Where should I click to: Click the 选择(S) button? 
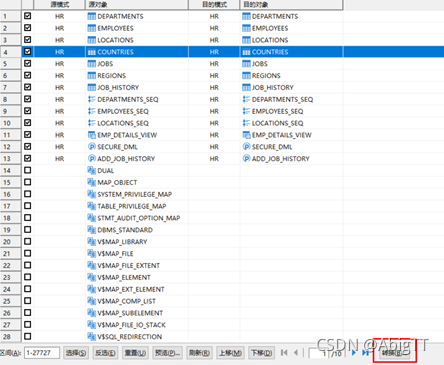click(76, 353)
